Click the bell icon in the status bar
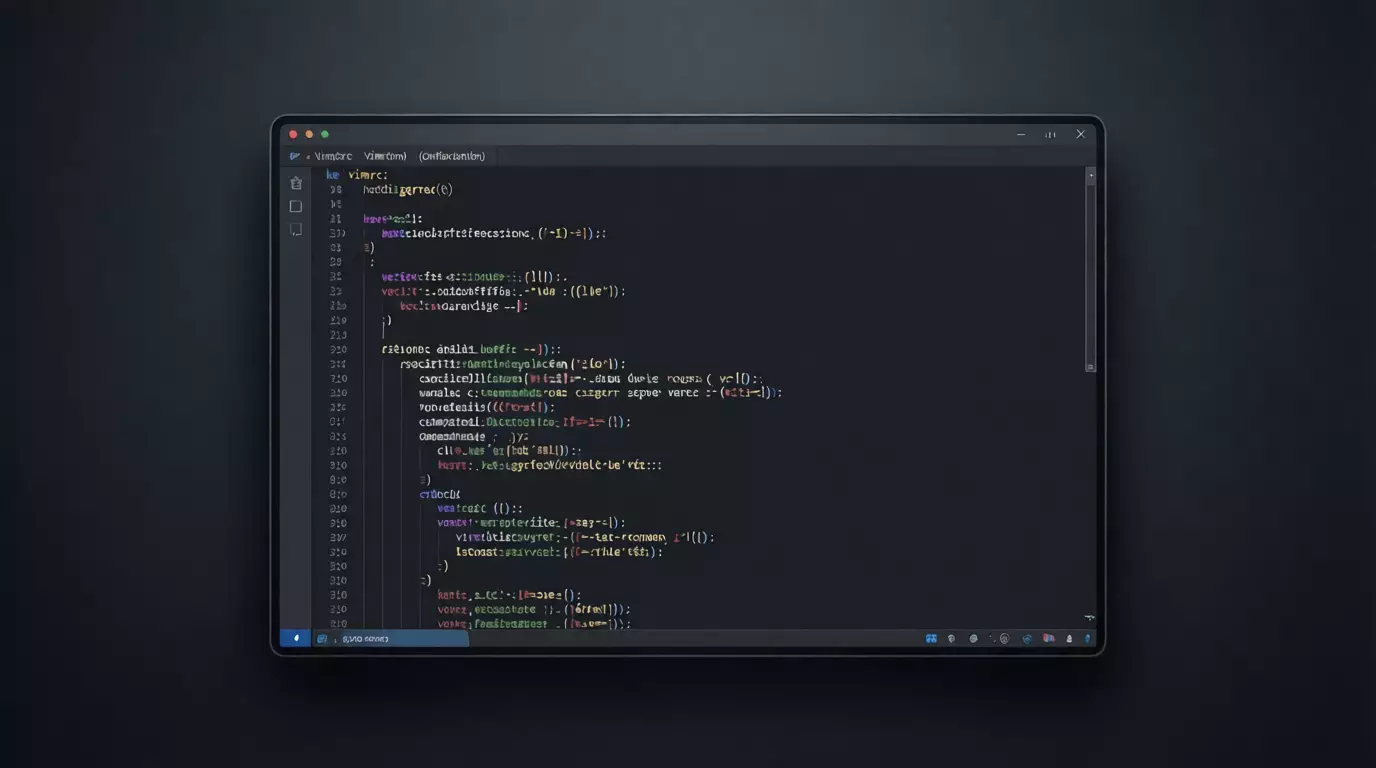Viewport: 1376px width, 768px height. click(x=1069, y=638)
